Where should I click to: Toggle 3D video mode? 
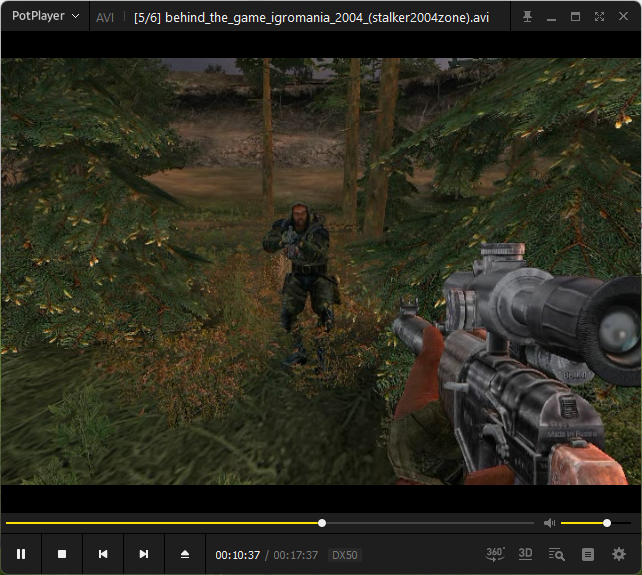coord(525,554)
